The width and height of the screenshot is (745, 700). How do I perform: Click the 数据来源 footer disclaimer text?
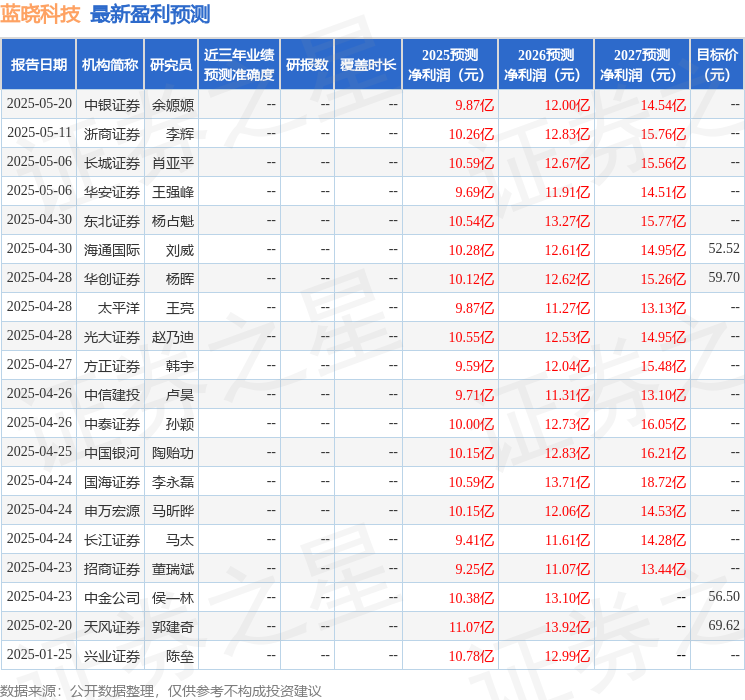click(x=161, y=690)
